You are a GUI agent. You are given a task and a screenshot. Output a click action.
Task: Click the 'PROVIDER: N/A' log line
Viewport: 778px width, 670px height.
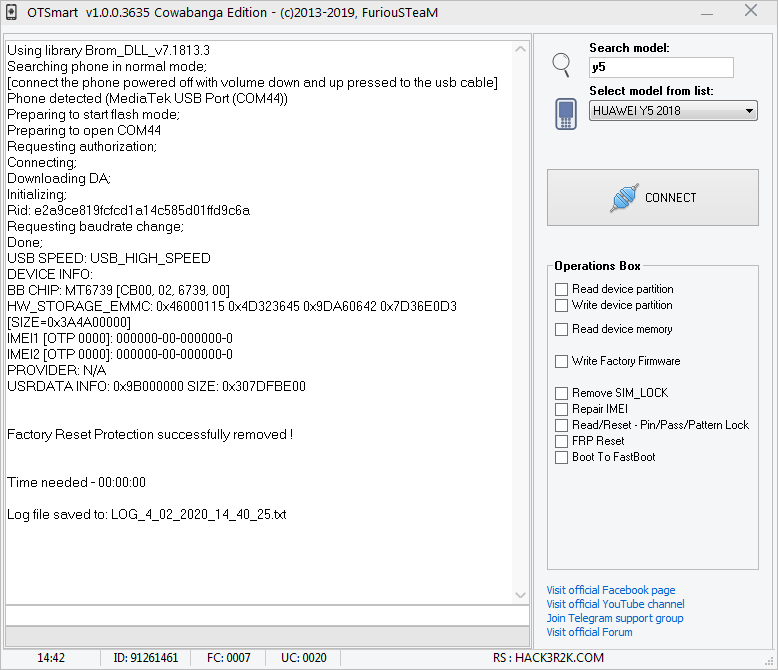point(57,370)
